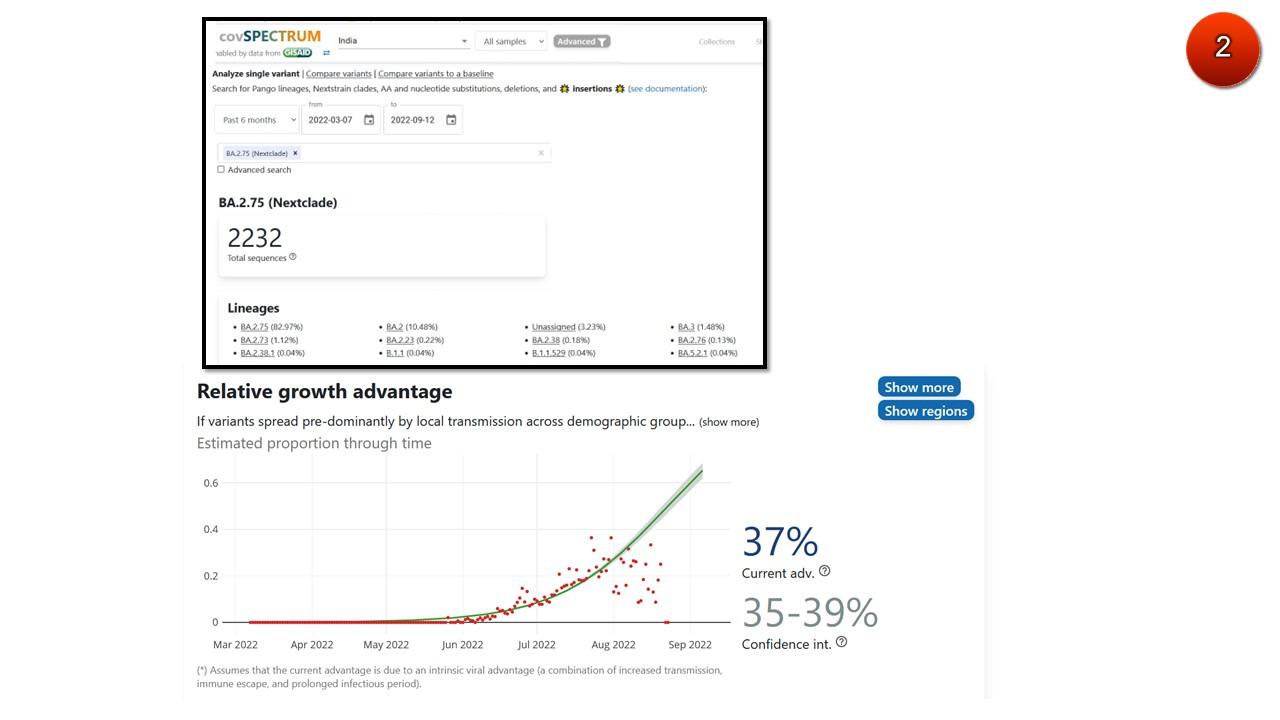This screenshot has height=720, width=1280.
Task: Clear the variant search field
Action: [541, 153]
